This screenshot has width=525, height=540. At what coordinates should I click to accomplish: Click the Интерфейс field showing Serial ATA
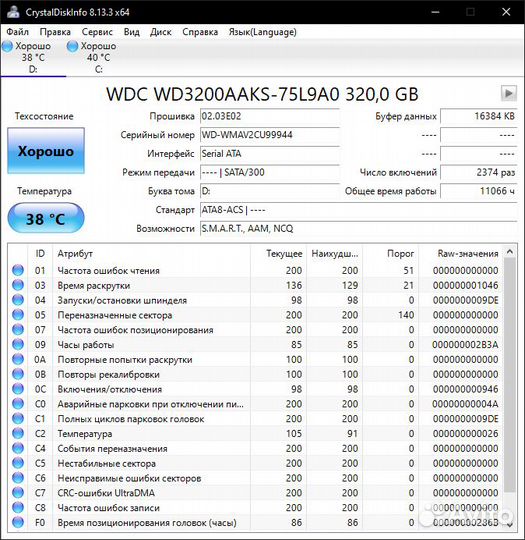[x=270, y=154]
